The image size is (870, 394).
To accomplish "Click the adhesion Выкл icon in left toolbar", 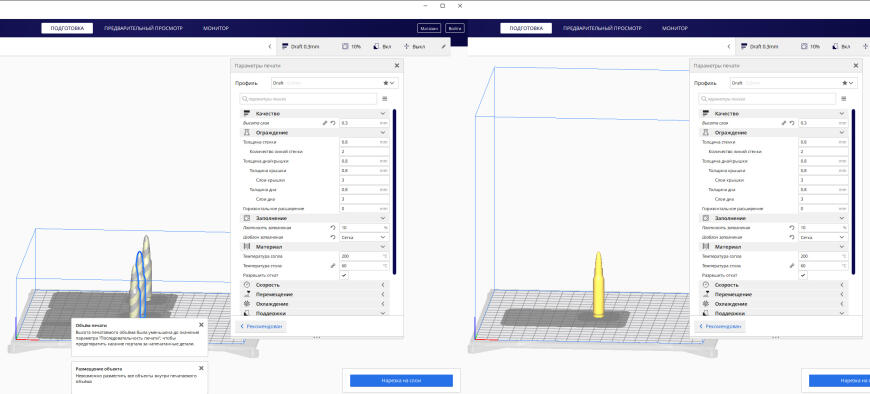I will 407,47.
